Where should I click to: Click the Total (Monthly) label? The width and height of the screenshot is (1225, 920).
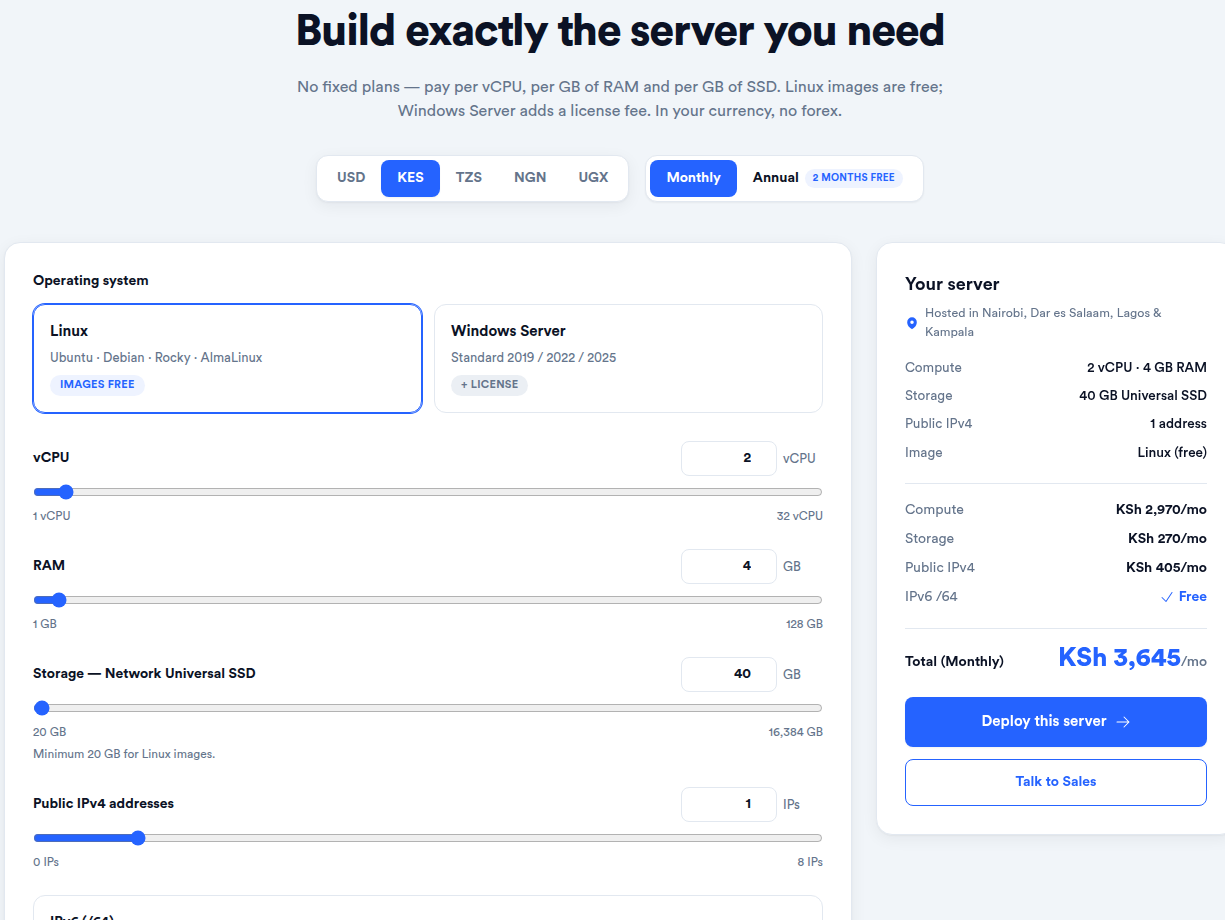tap(954, 662)
